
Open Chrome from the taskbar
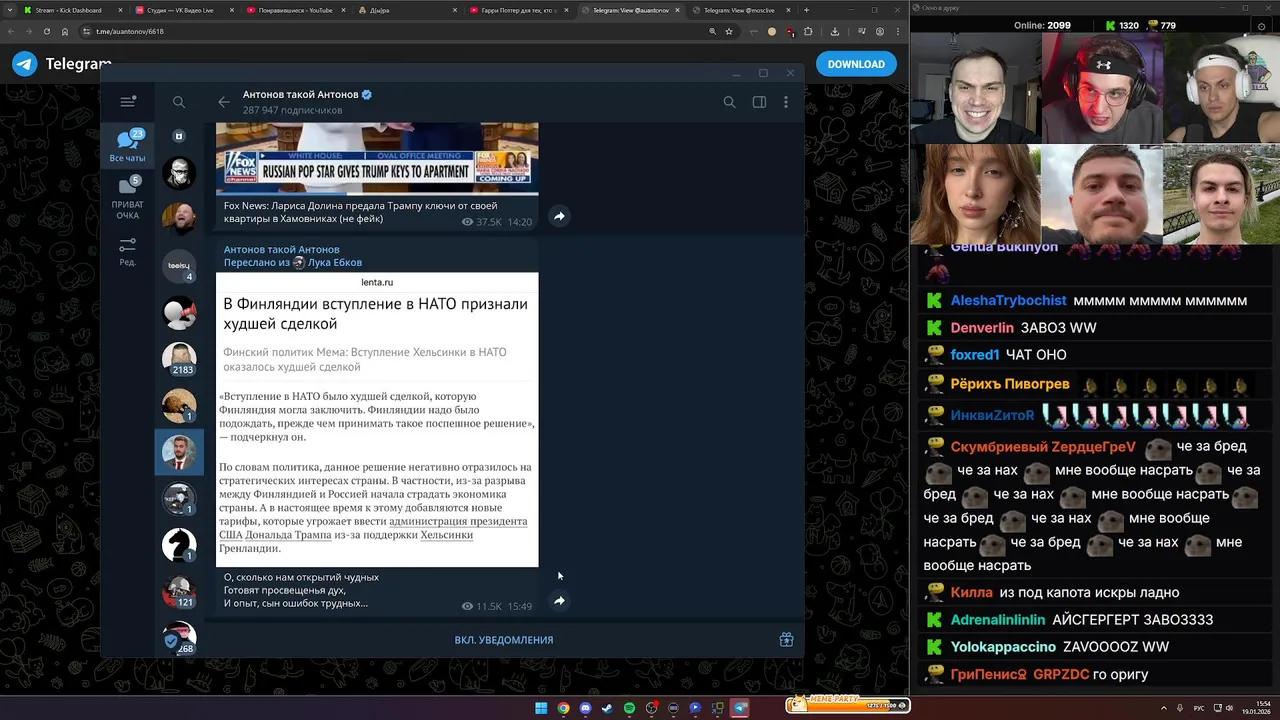point(563,708)
